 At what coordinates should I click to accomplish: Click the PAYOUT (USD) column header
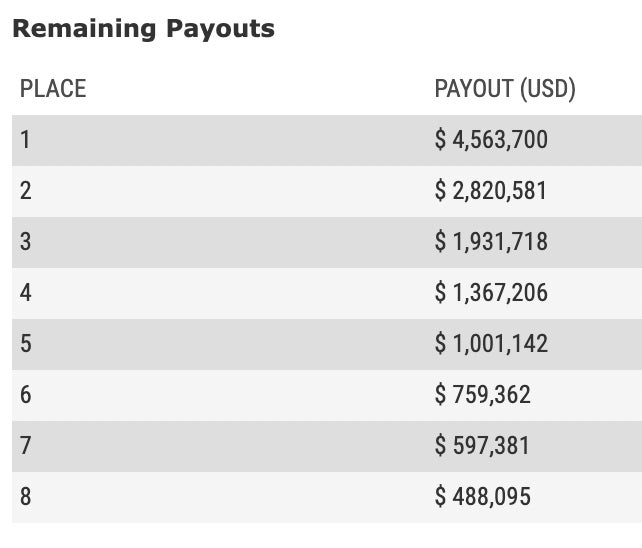[505, 89]
